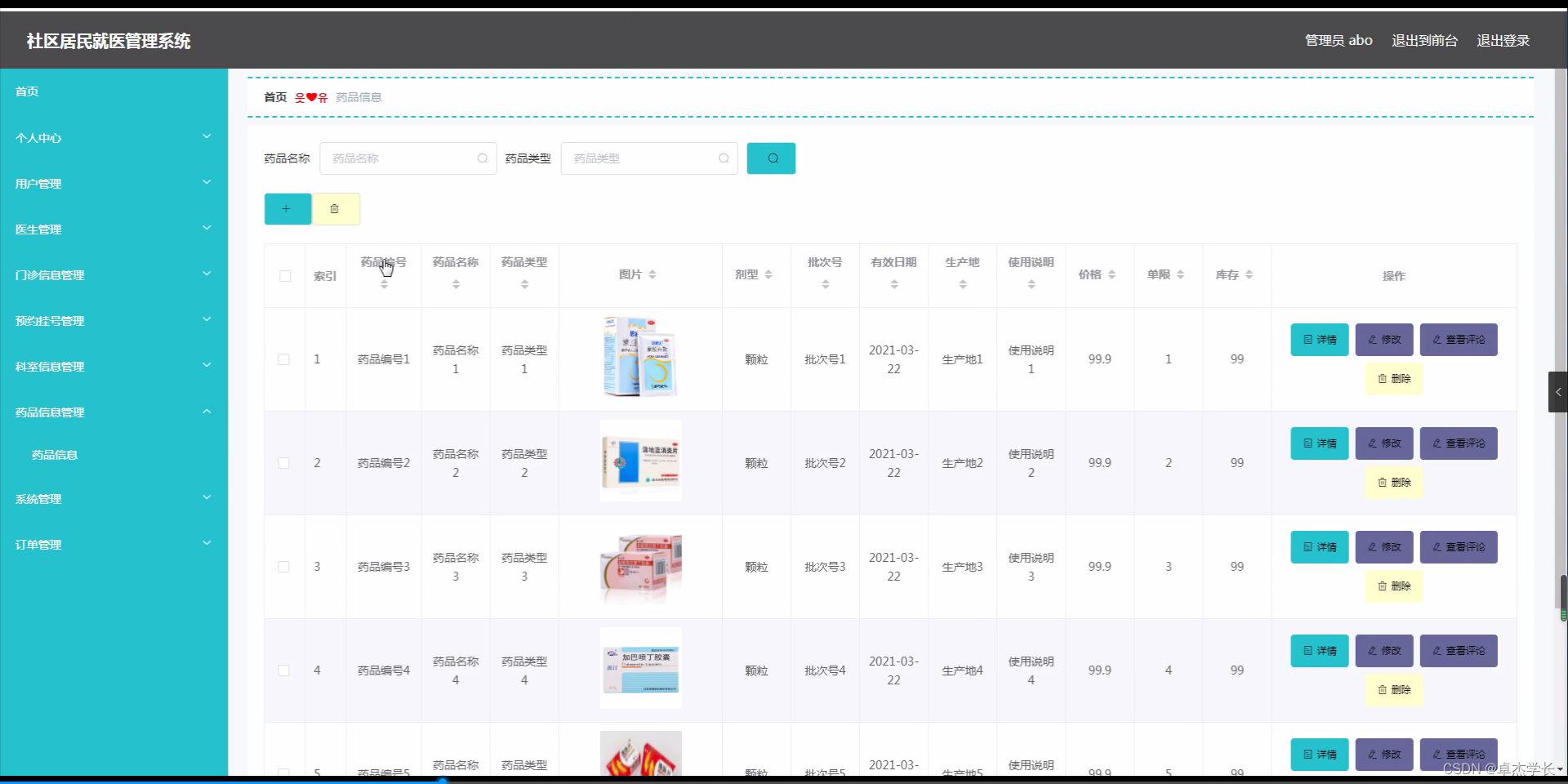The height and width of the screenshot is (784, 1568).
Task: Check the checkbox on row 4
Action: (x=283, y=670)
